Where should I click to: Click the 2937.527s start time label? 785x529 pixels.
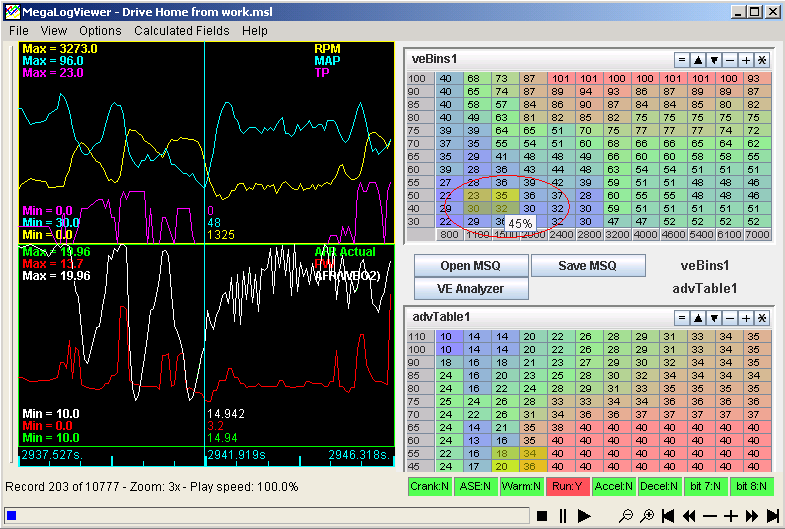point(52,455)
